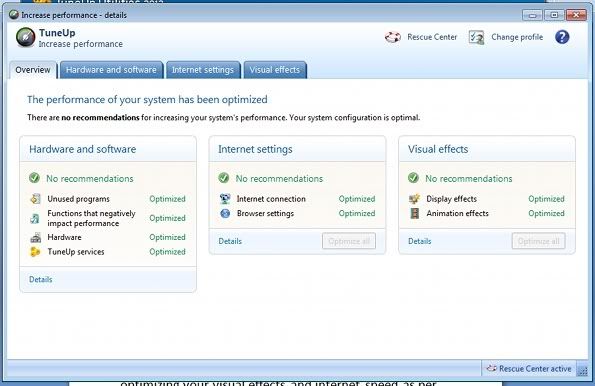Click Optimized status next to Internet connection

click(357, 199)
